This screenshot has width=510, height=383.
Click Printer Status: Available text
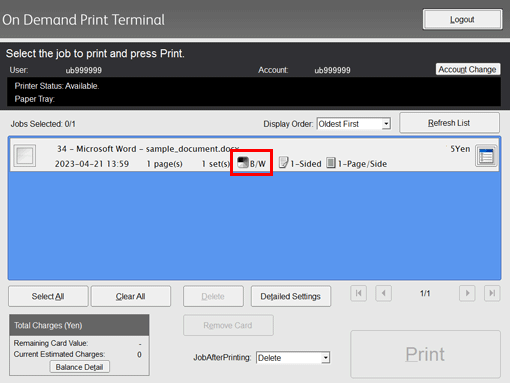57,86
